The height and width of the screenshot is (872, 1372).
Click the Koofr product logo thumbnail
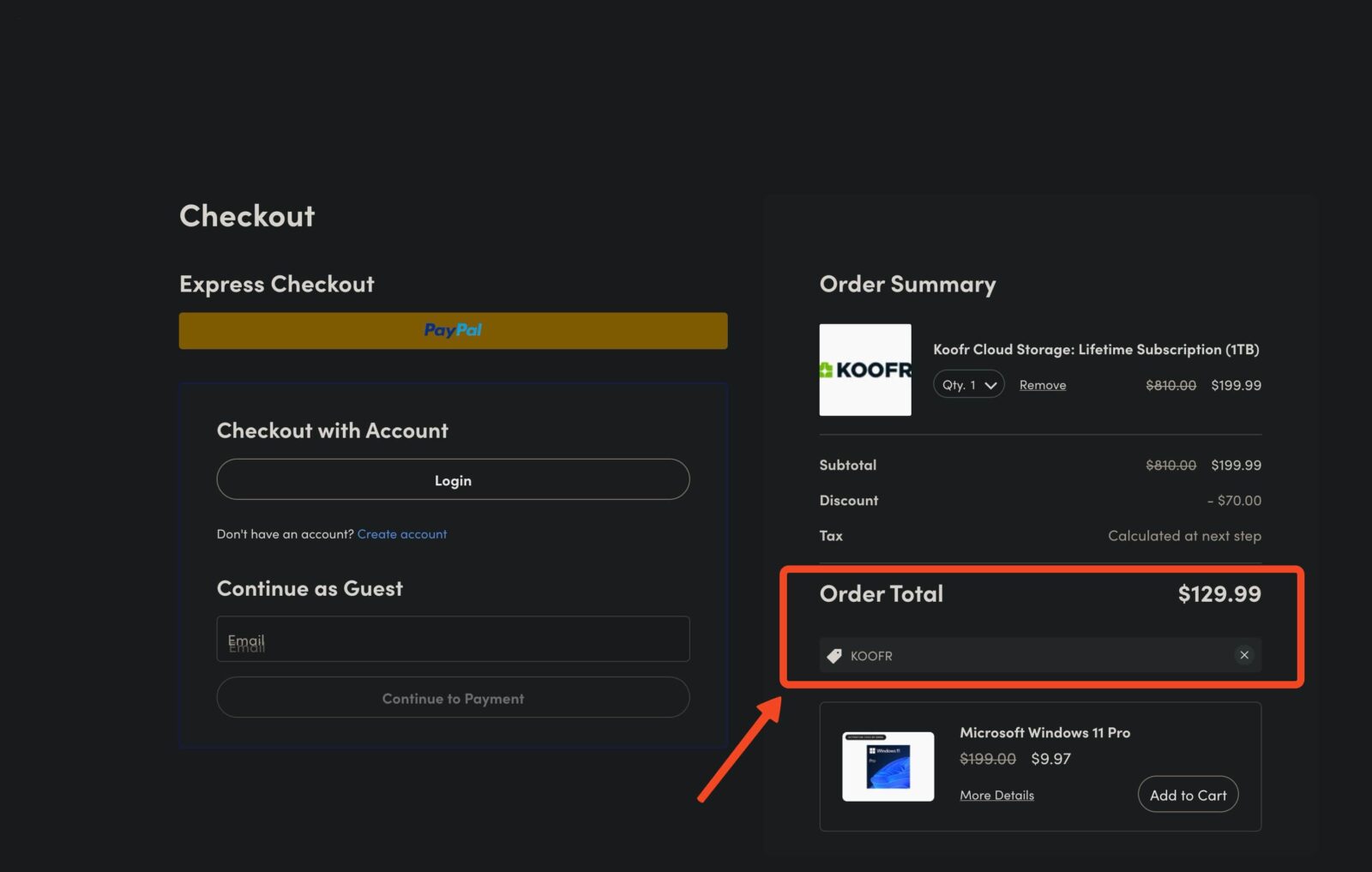click(865, 370)
